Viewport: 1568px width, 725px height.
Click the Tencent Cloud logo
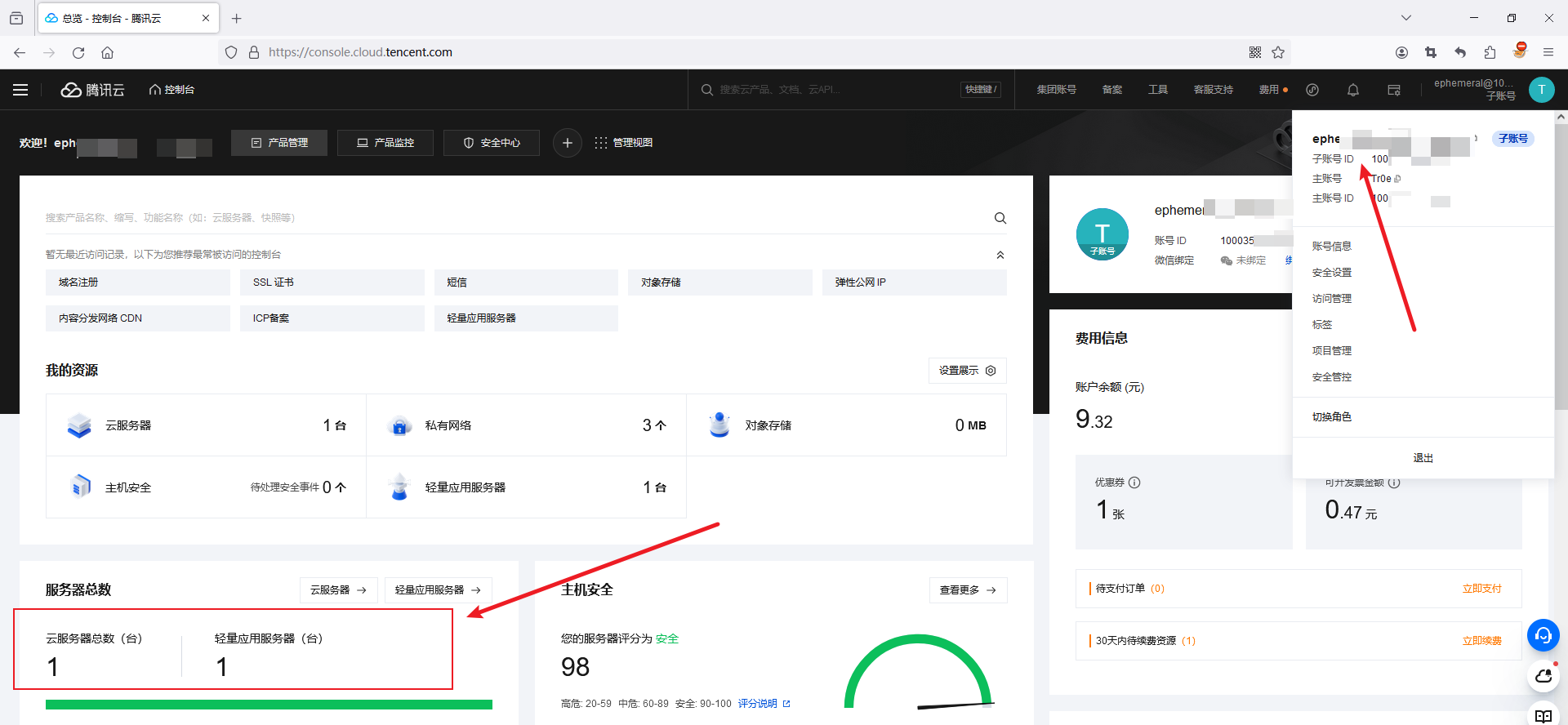coord(92,90)
